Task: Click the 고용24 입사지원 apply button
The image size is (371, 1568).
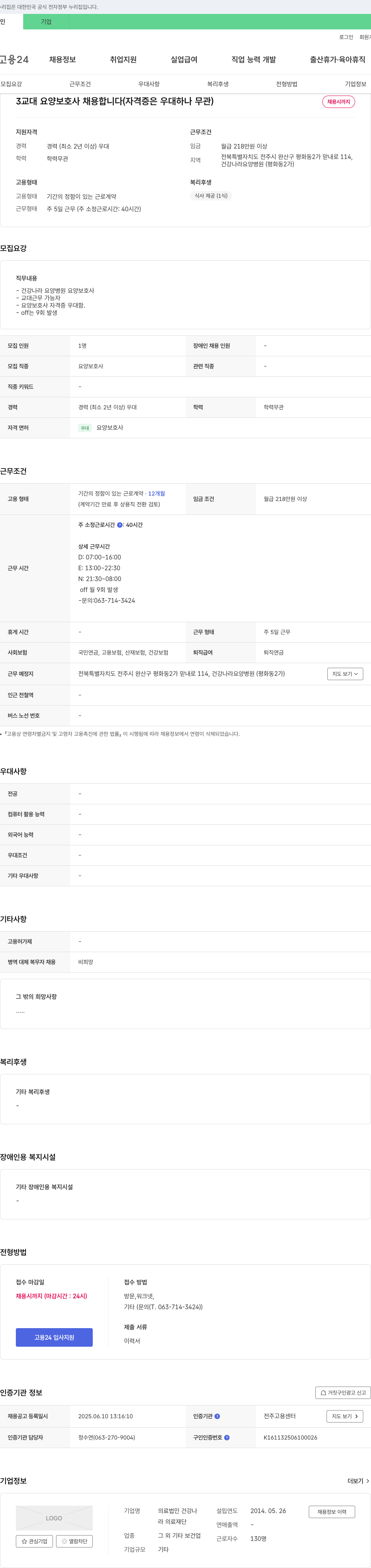Action: [x=54, y=1337]
